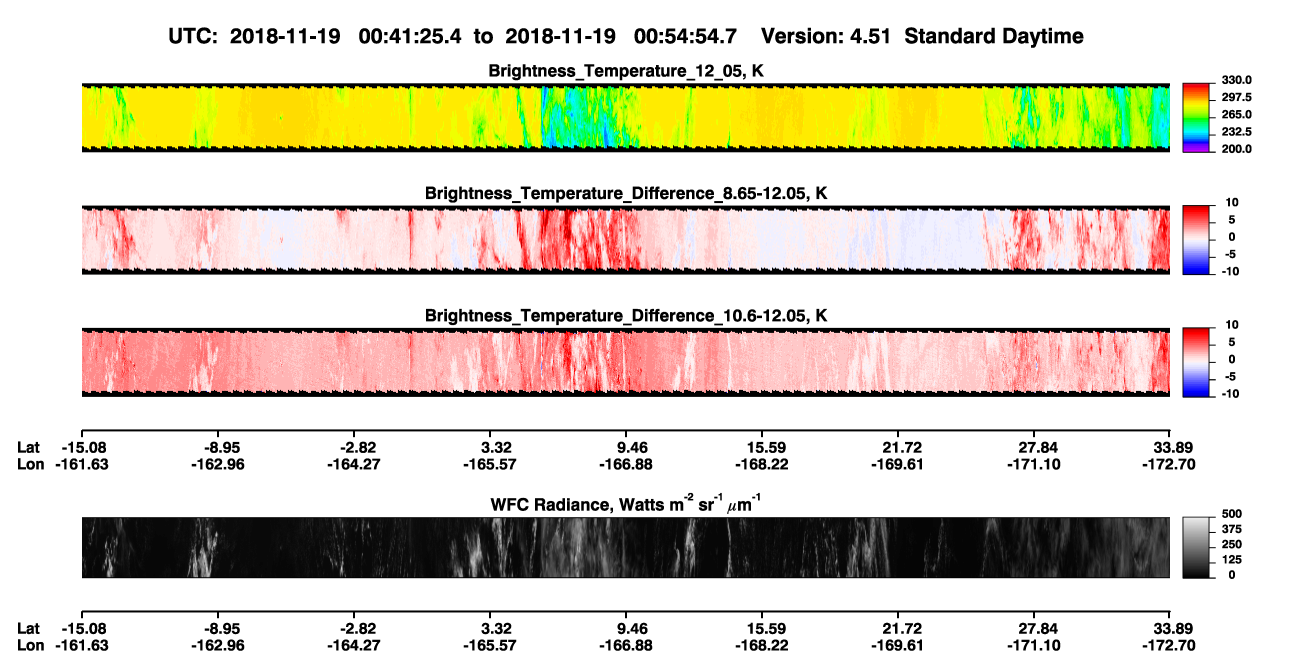This screenshot has width=1300, height=667.
Task: Click latitude 15.59 under the 10.6-12.05 panel
Action: tap(762, 447)
